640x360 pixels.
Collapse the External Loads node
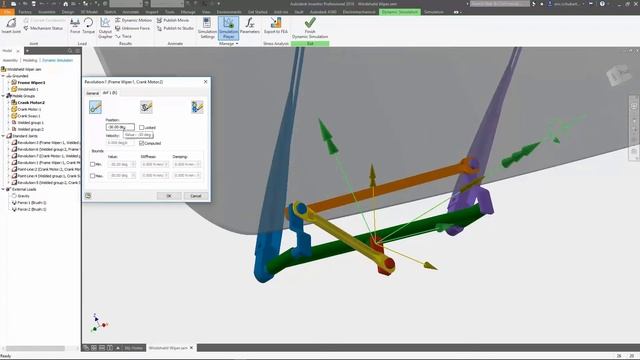pos(3,189)
